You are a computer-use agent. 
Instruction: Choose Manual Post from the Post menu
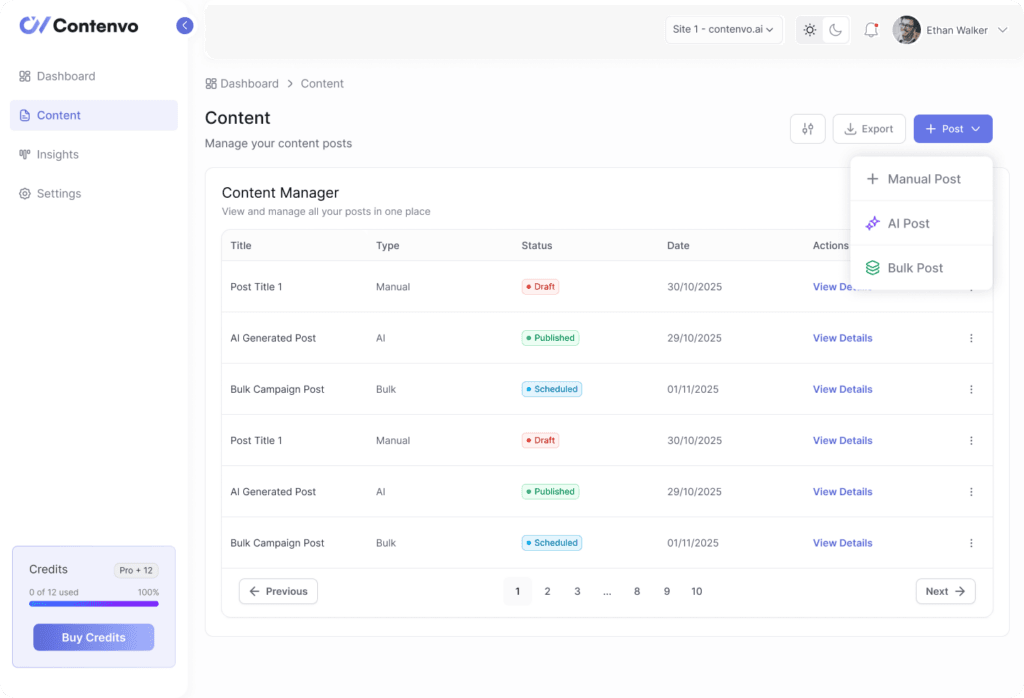[x=920, y=178]
